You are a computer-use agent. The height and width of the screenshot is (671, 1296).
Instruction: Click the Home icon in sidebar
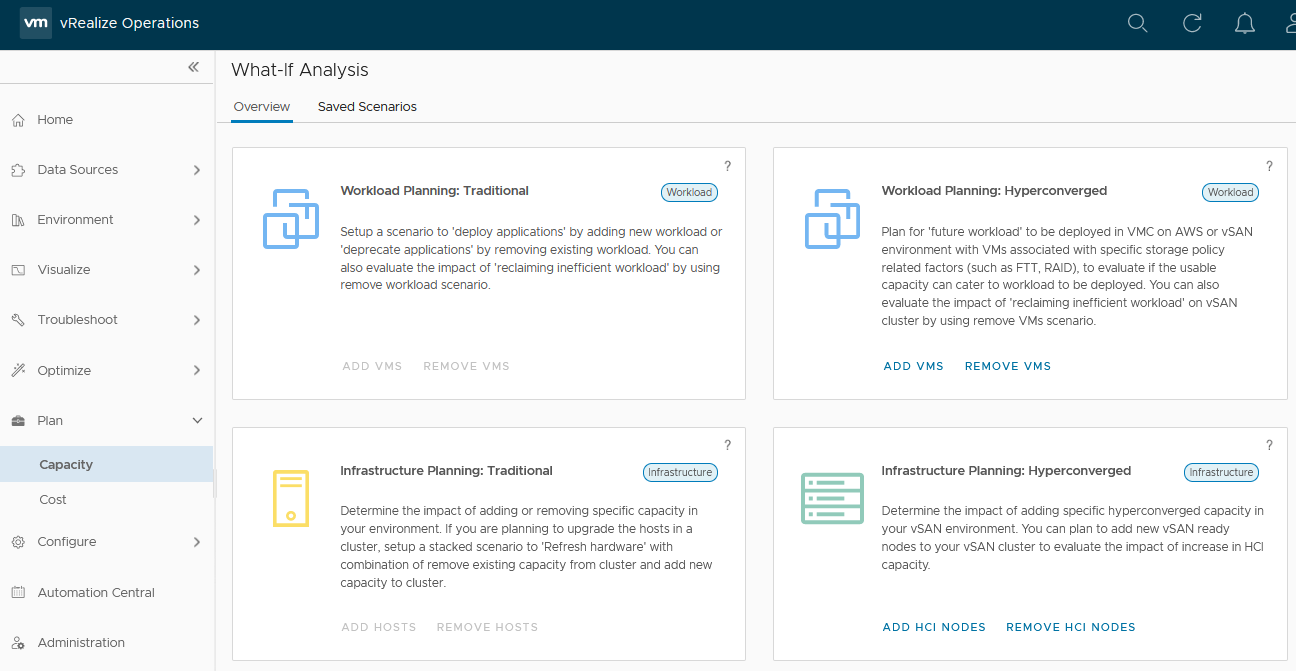coord(18,120)
